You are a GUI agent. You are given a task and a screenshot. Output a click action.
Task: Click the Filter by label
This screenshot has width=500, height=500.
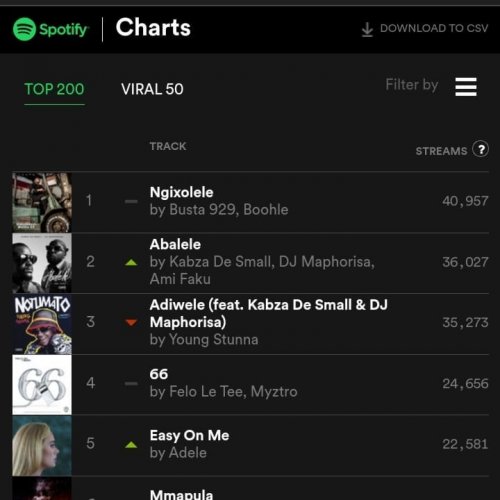[x=412, y=85]
